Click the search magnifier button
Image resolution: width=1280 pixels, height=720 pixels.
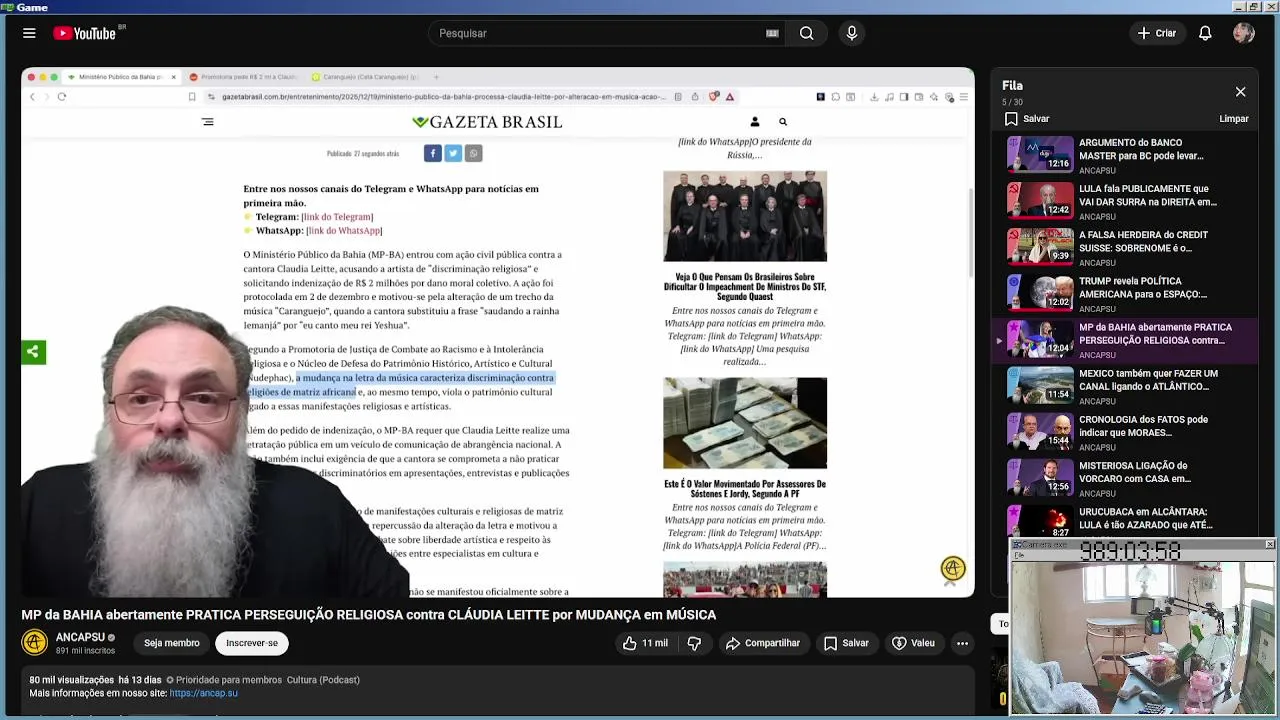[806, 33]
